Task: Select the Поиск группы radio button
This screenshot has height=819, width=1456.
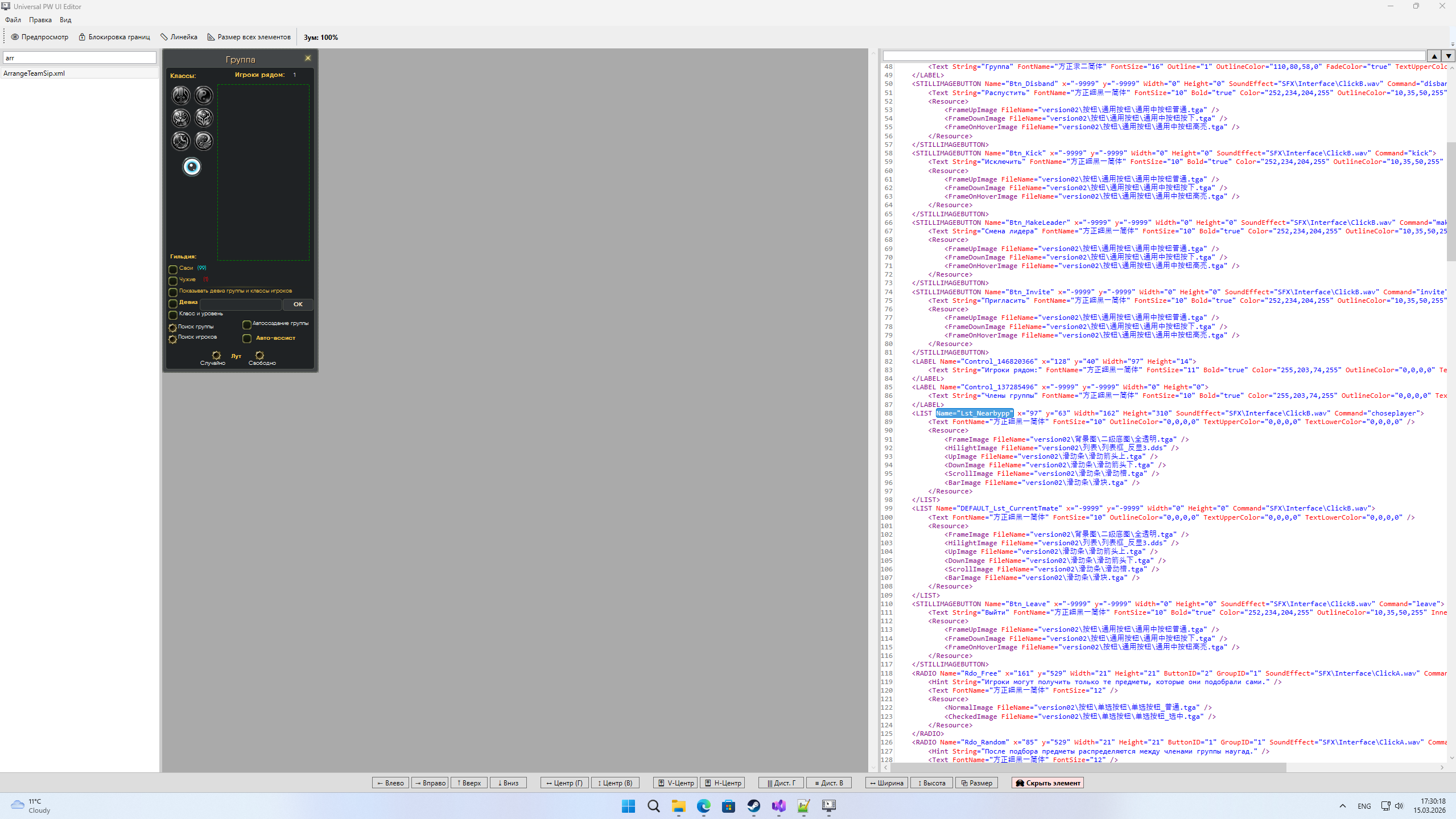Action: [172, 328]
